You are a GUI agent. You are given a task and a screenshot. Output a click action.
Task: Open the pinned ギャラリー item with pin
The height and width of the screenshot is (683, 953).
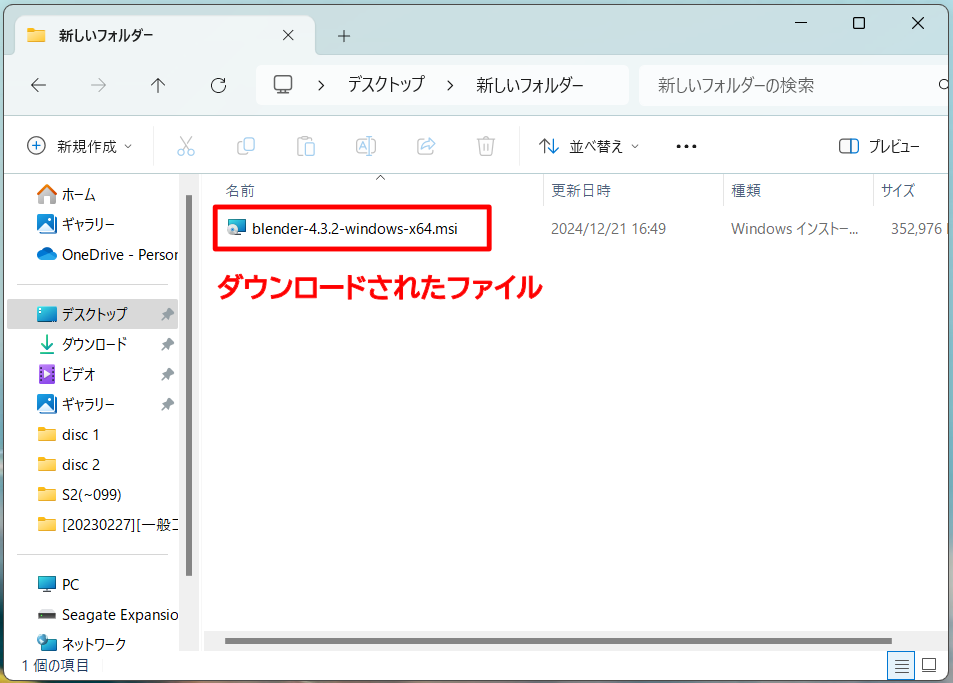92,404
